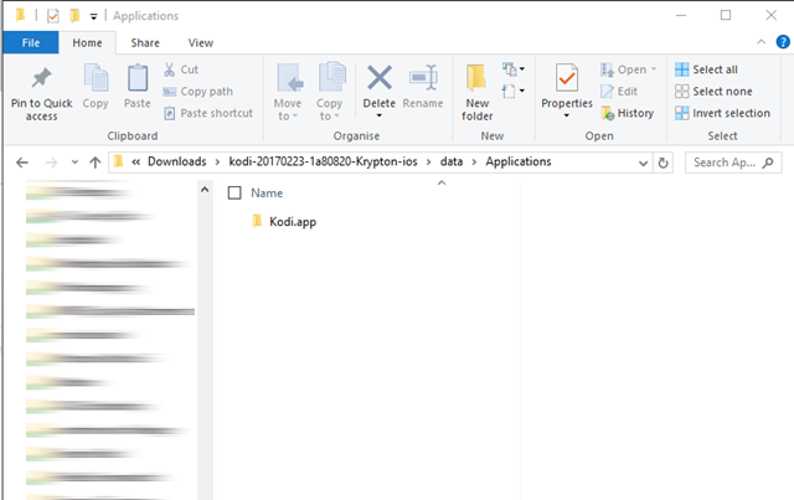Go up one folder level
The height and width of the screenshot is (500, 794).
coord(95,162)
